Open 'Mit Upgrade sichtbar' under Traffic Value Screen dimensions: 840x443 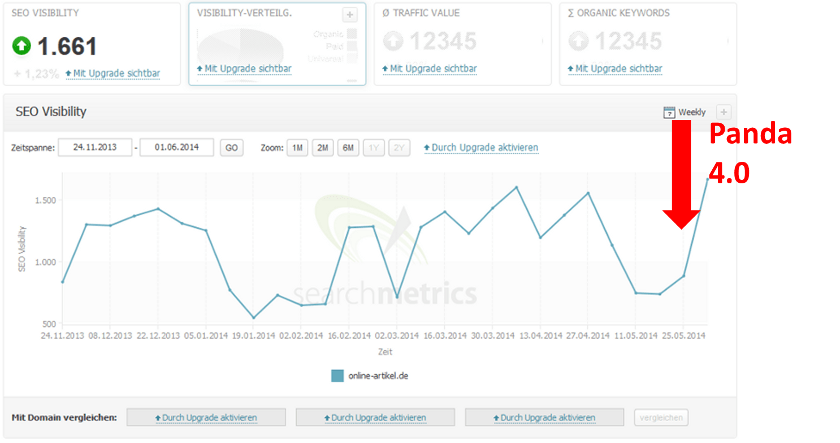pyautogui.click(x=430, y=69)
